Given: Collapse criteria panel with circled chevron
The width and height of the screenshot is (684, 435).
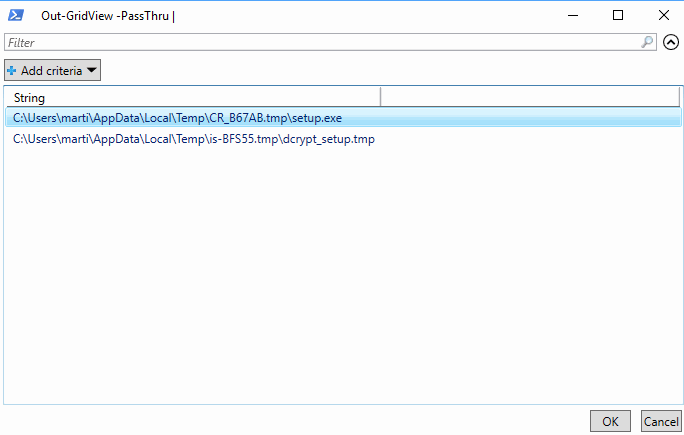Looking at the screenshot, I should tap(671, 42).
